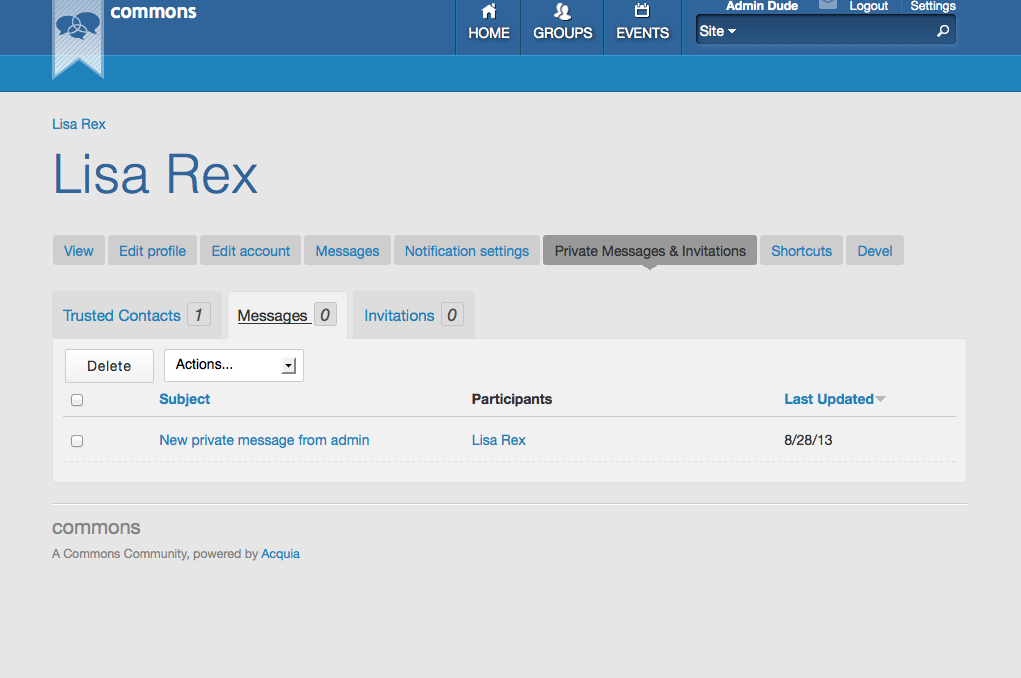Check the select-all messages checkbox
This screenshot has height=678, width=1021.
click(77, 400)
